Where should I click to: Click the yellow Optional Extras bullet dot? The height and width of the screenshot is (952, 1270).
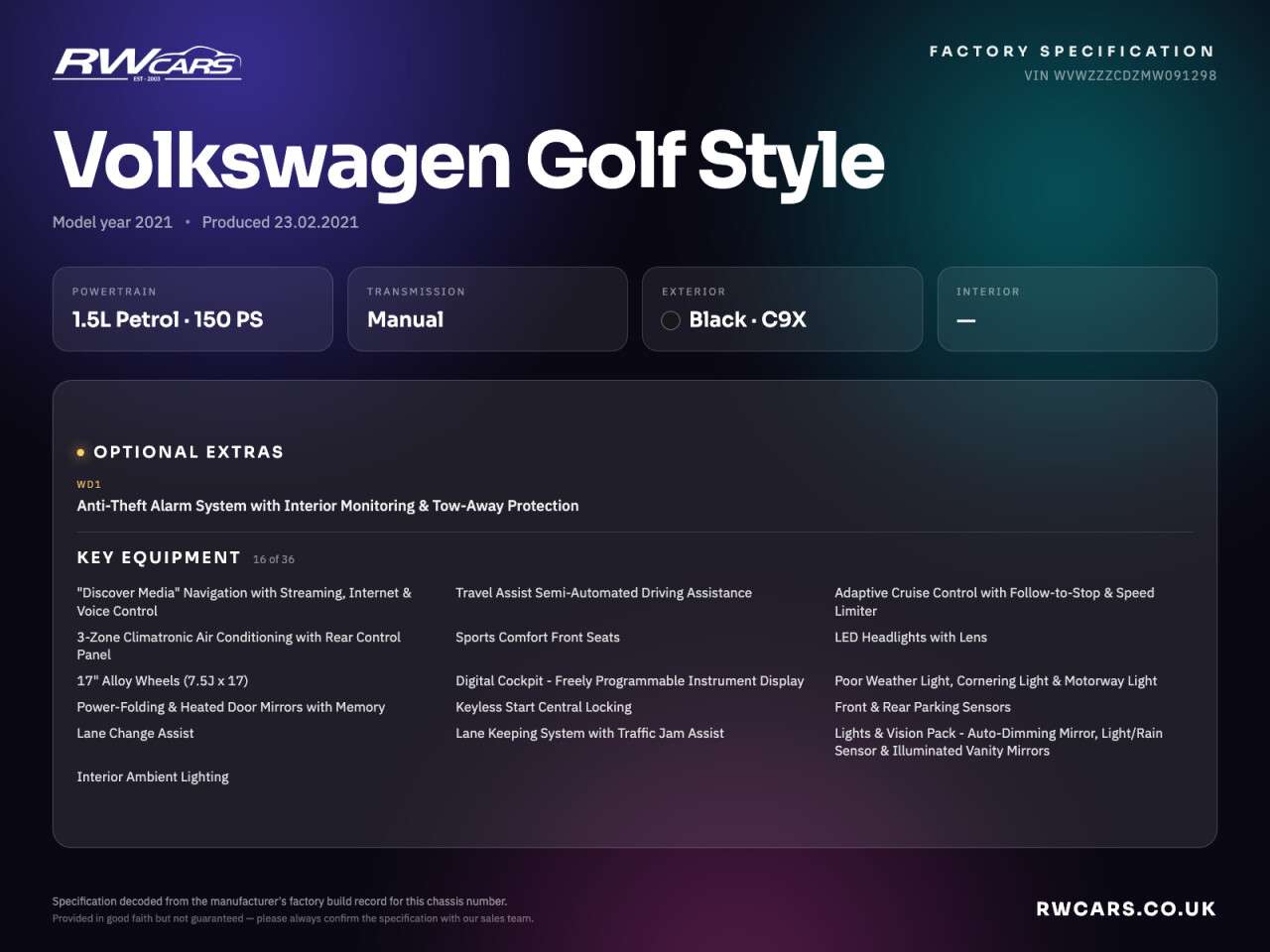pyautogui.click(x=80, y=452)
